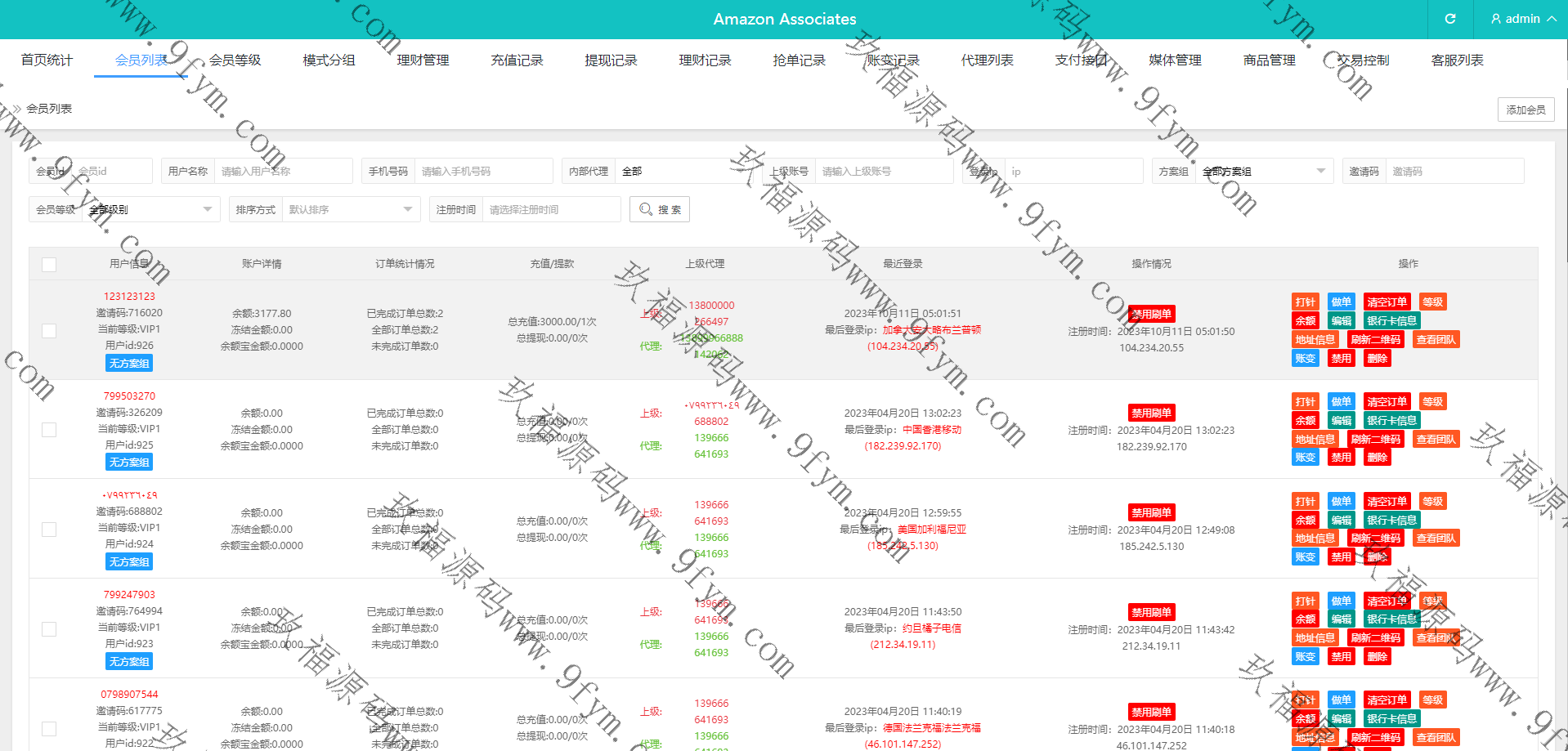Expand the 会员等级 level dropdown
The image size is (1568, 751).
(151, 209)
